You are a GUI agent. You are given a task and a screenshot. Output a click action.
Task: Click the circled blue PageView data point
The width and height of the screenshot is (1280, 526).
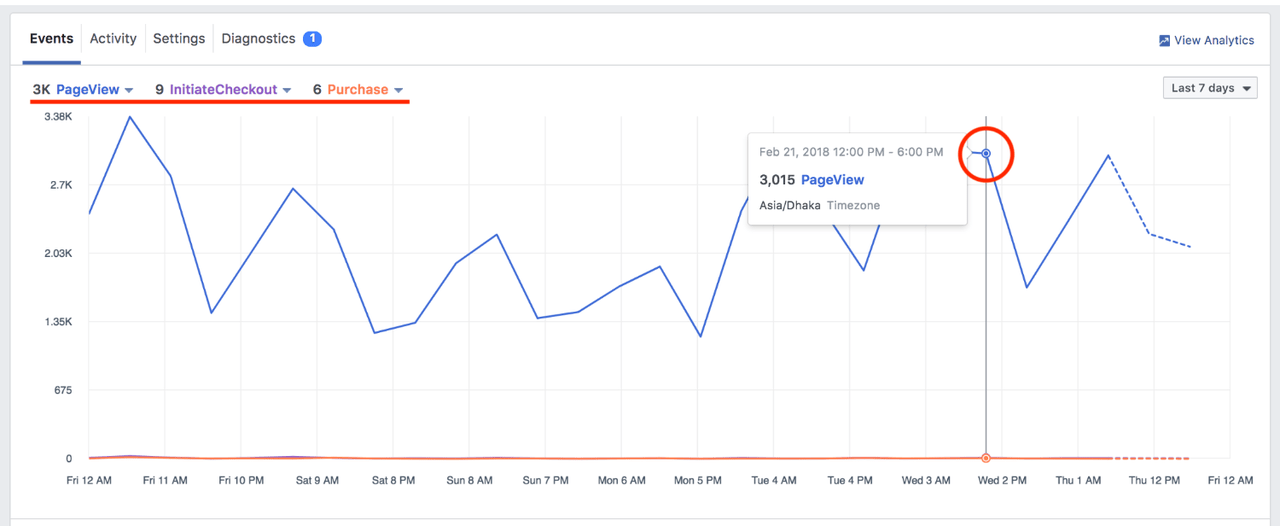tap(986, 153)
